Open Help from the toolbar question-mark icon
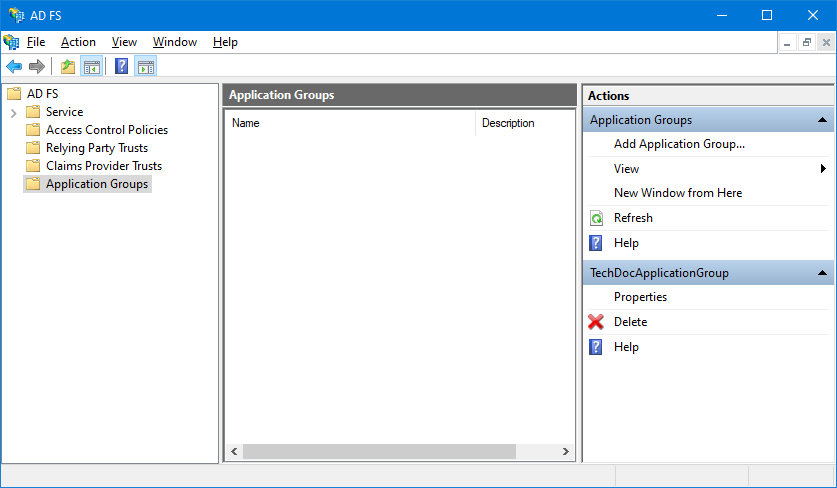837x488 pixels. pos(122,67)
